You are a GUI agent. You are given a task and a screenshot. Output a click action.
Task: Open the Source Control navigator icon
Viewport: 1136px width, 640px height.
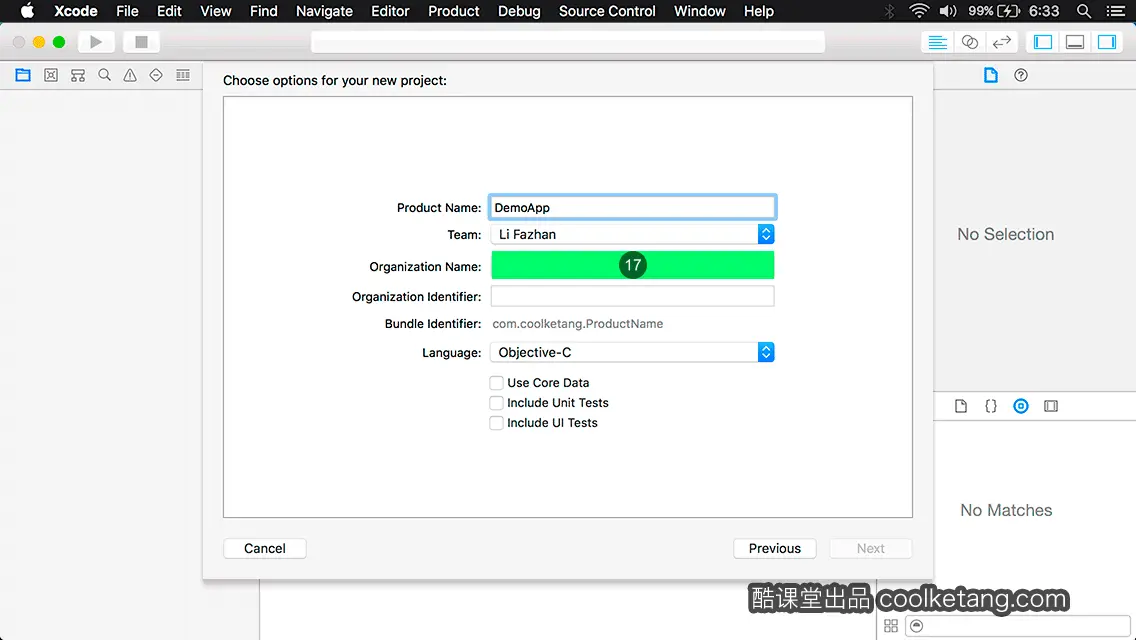[51, 75]
